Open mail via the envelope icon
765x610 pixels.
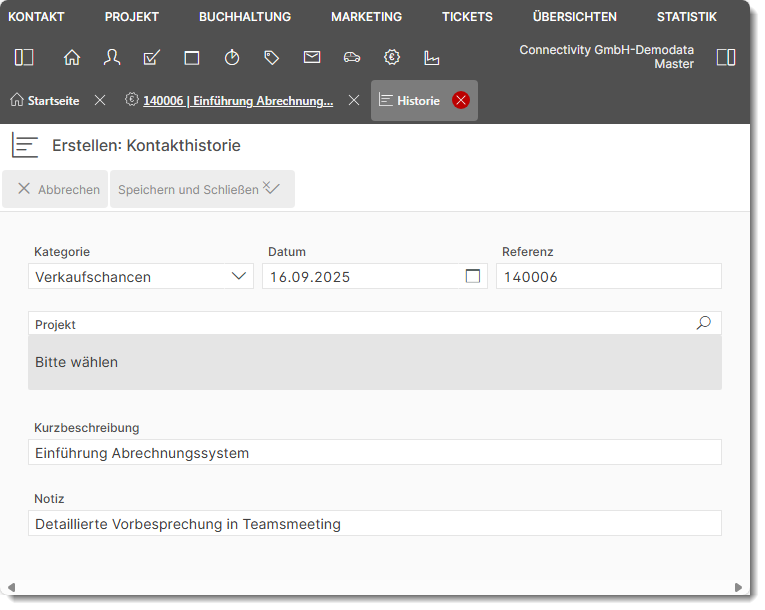coord(312,58)
